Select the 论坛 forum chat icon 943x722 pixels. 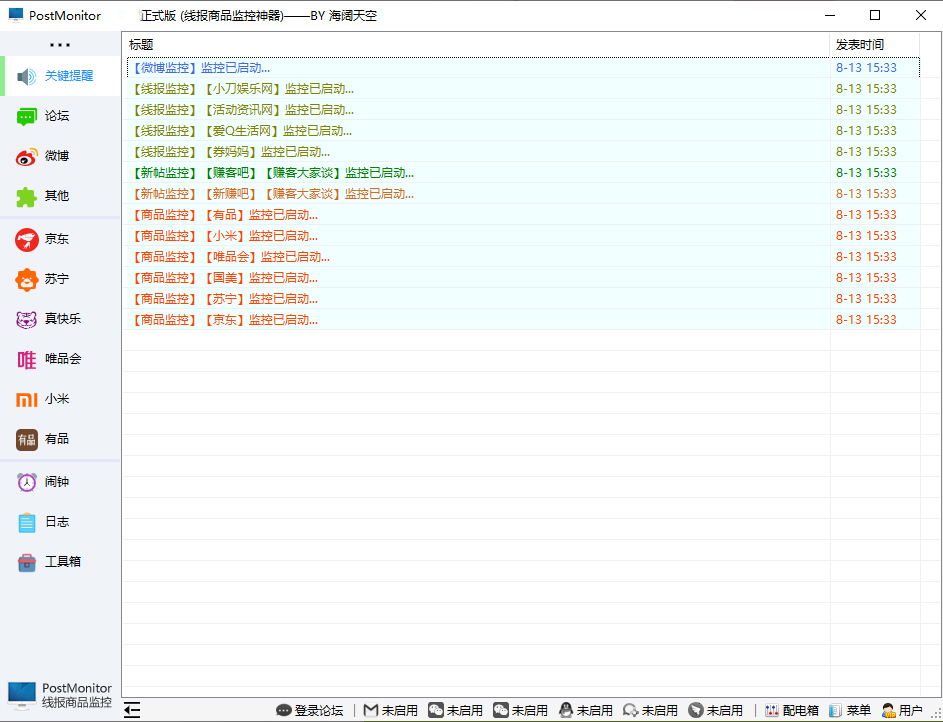[x=27, y=117]
